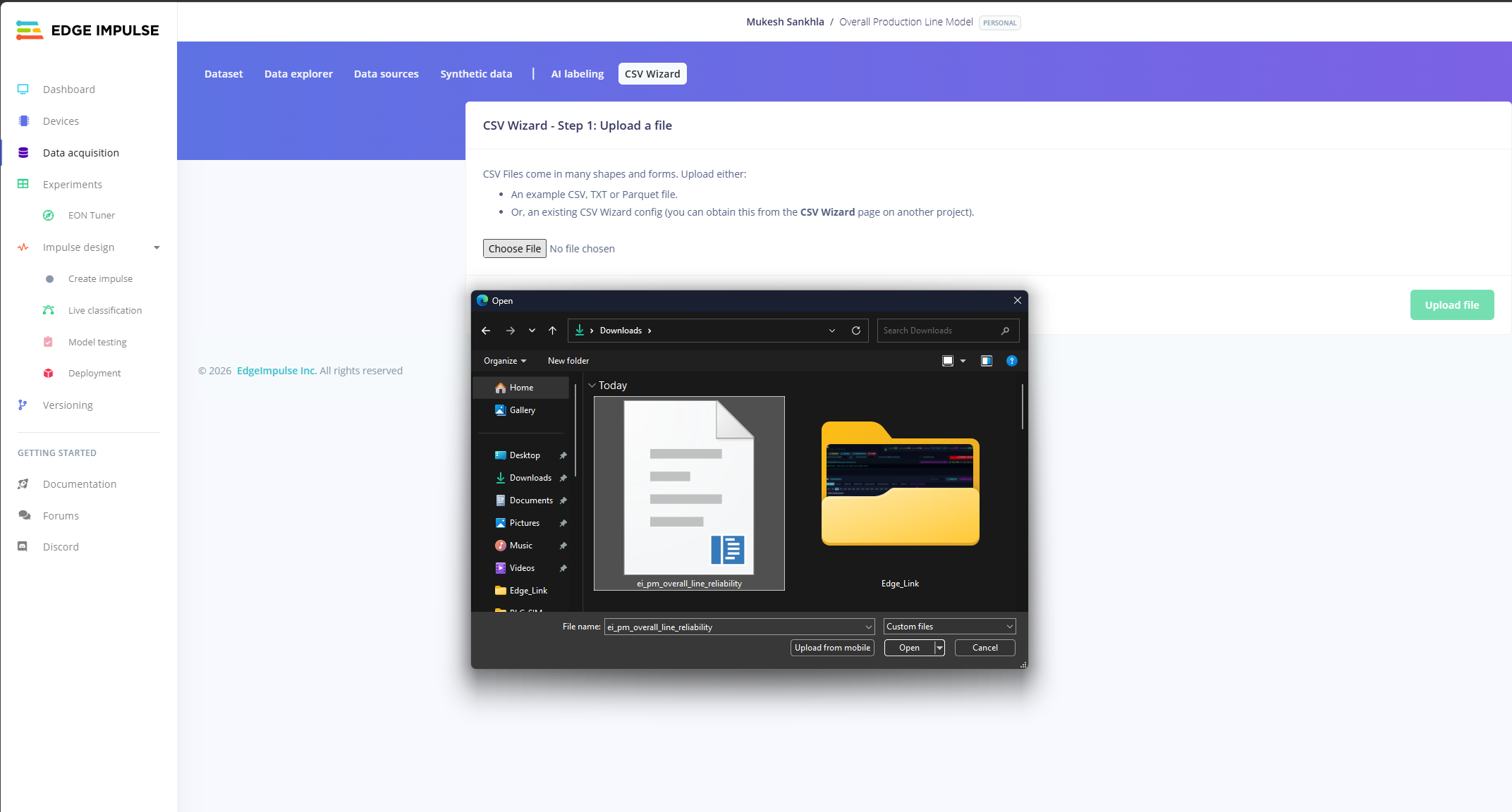The width and height of the screenshot is (1512, 812).
Task: Expand Downloads path chevron in address bar
Action: click(x=650, y=331)
